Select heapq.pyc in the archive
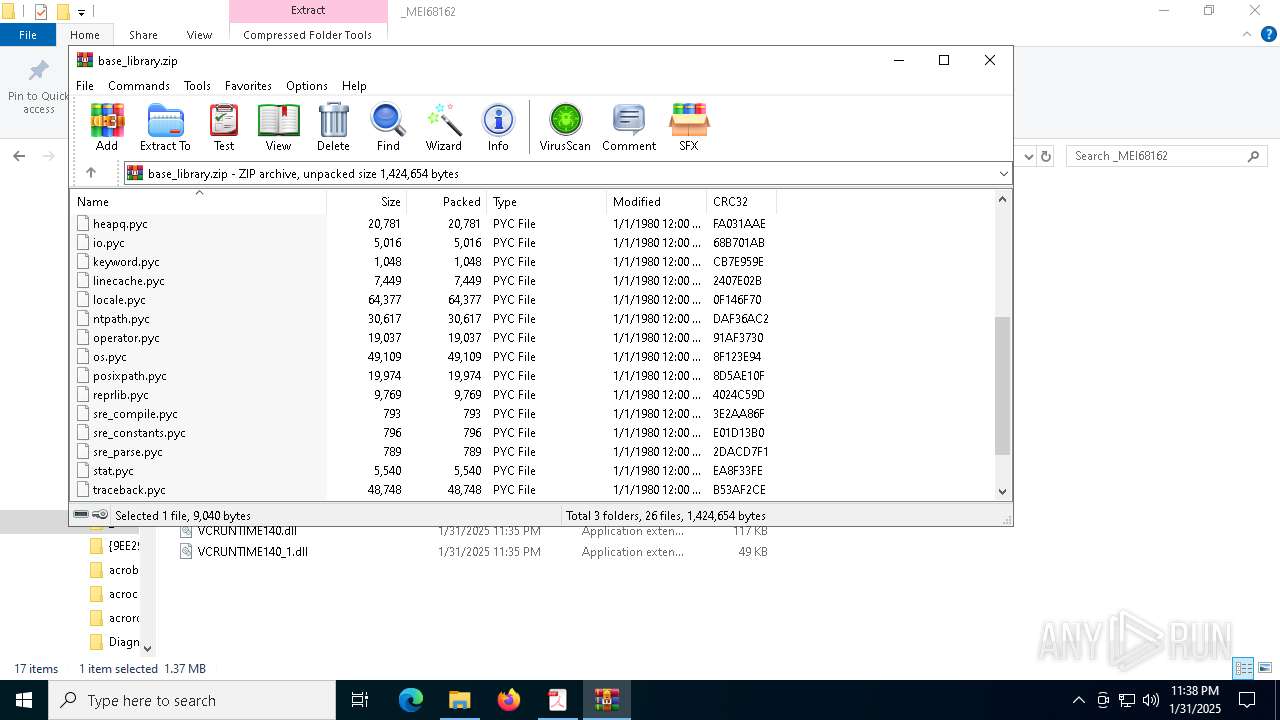This screenshot has width=1280, height=720. [x=120, y=224]
